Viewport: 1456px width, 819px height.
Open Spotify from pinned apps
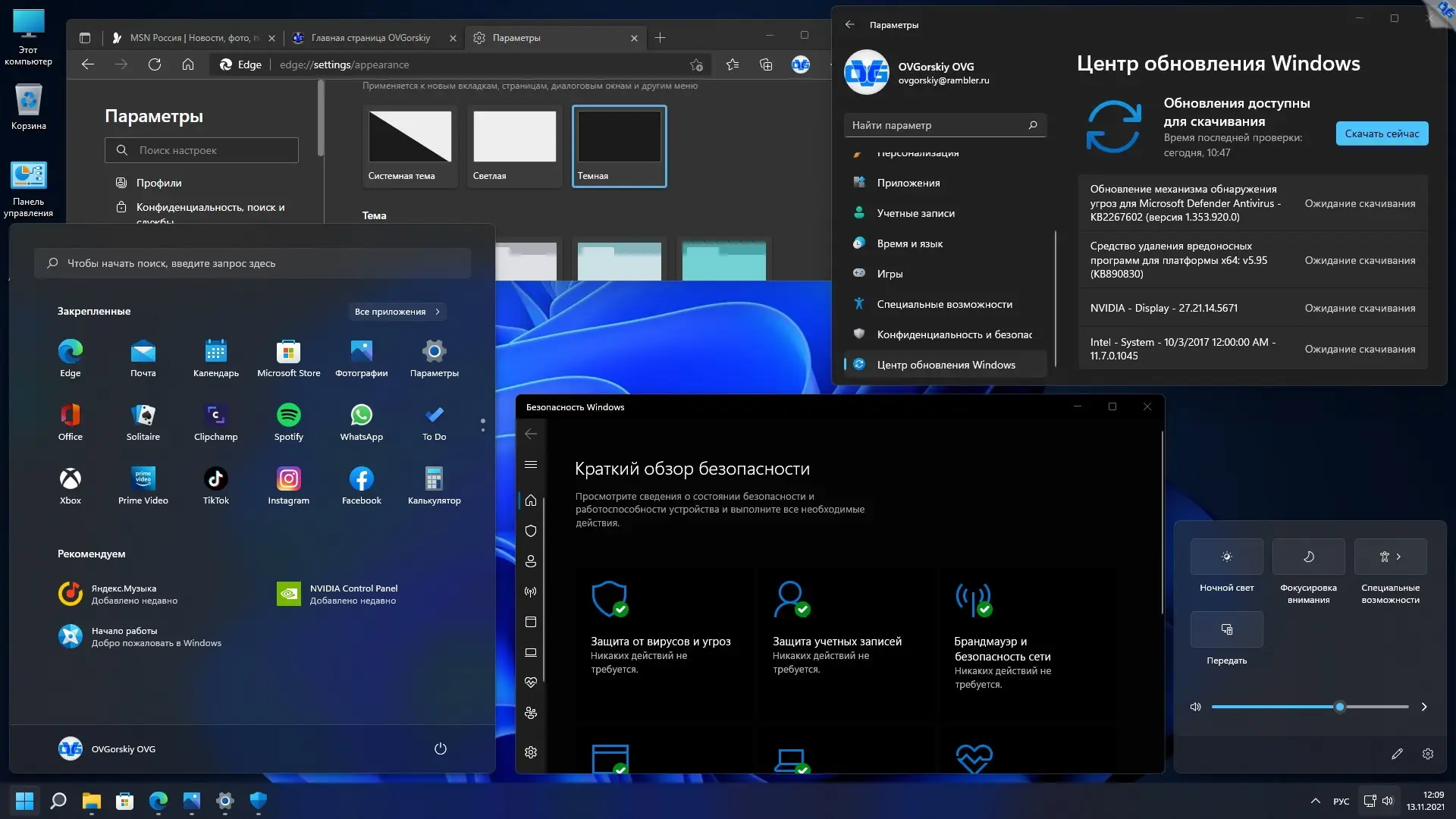pos(288,421)
